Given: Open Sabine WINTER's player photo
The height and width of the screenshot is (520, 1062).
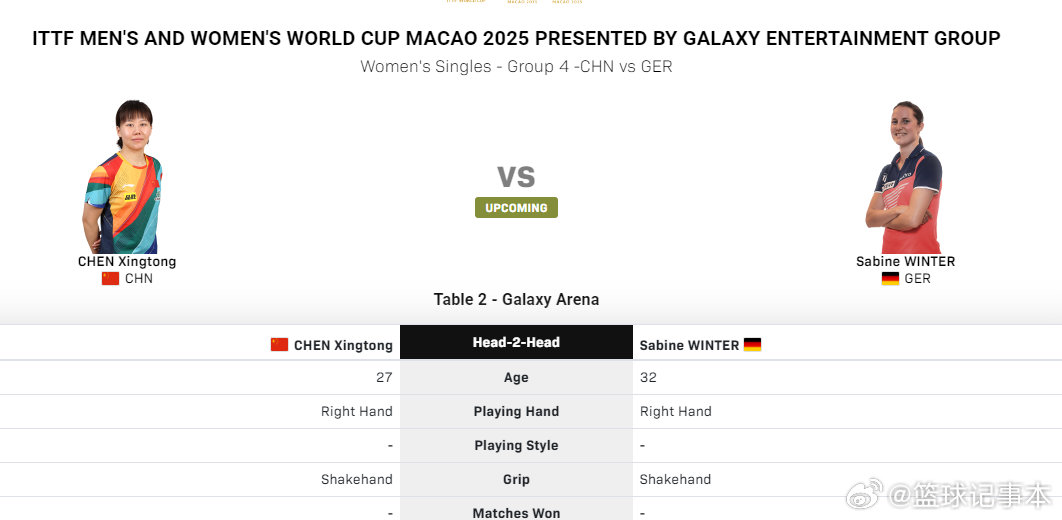Looking at the screenshot, I should tap(904, 176).
